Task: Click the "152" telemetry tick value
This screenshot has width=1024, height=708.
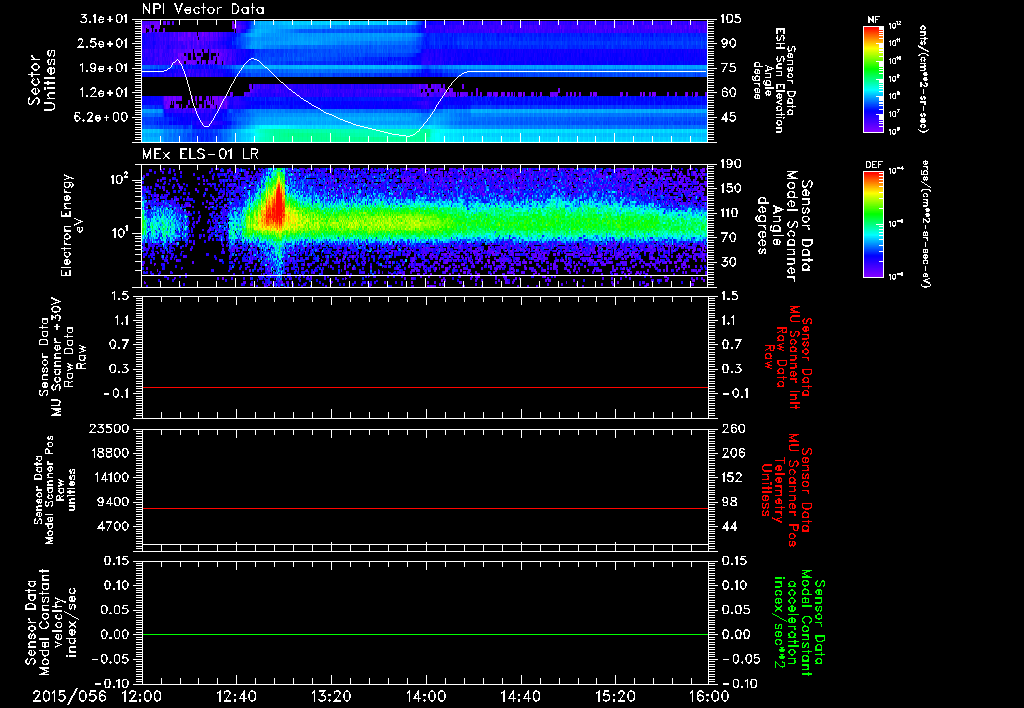Action: [733, 477]
